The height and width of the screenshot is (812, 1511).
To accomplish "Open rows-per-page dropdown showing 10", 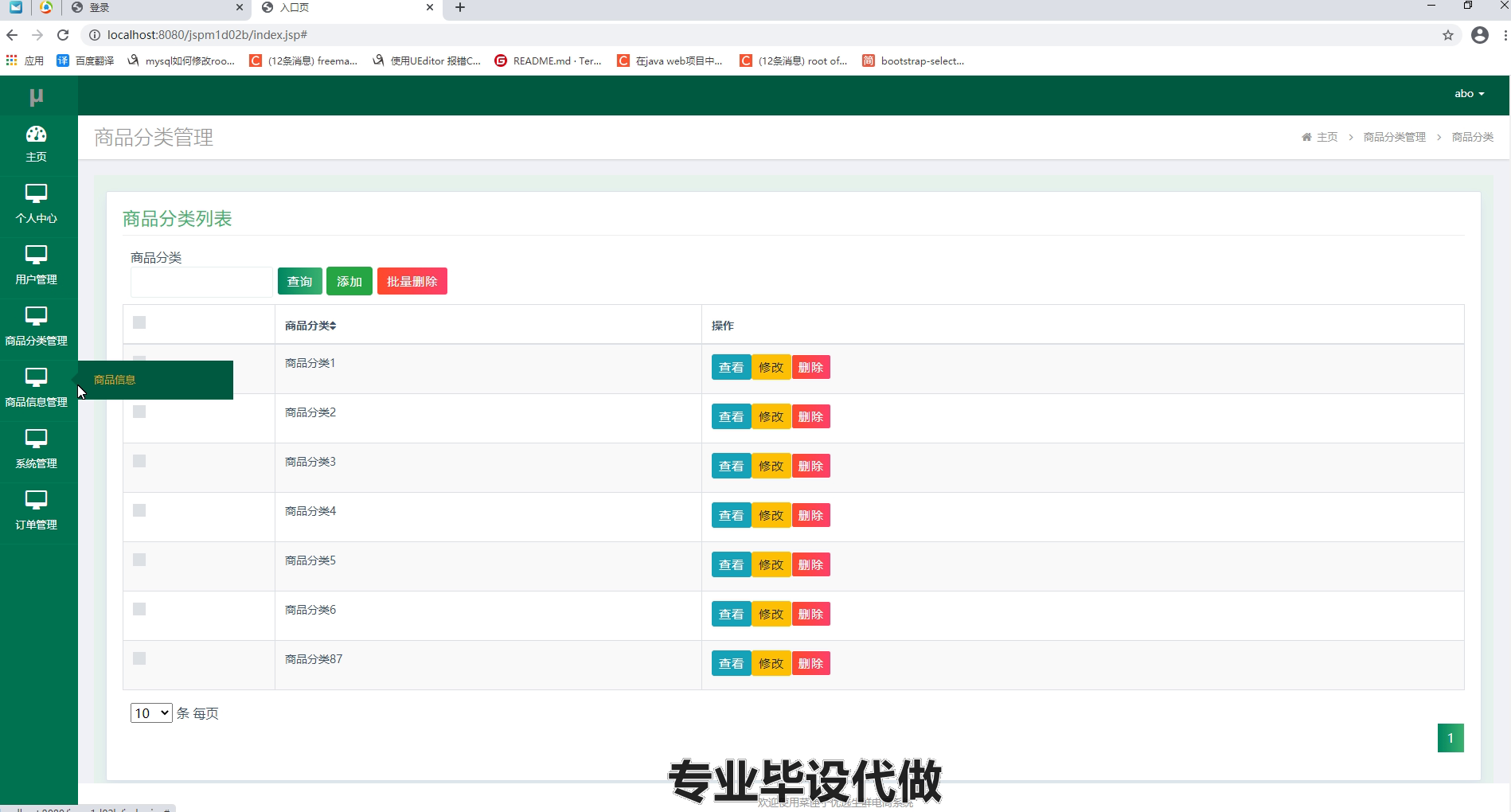I will point(151,713).
